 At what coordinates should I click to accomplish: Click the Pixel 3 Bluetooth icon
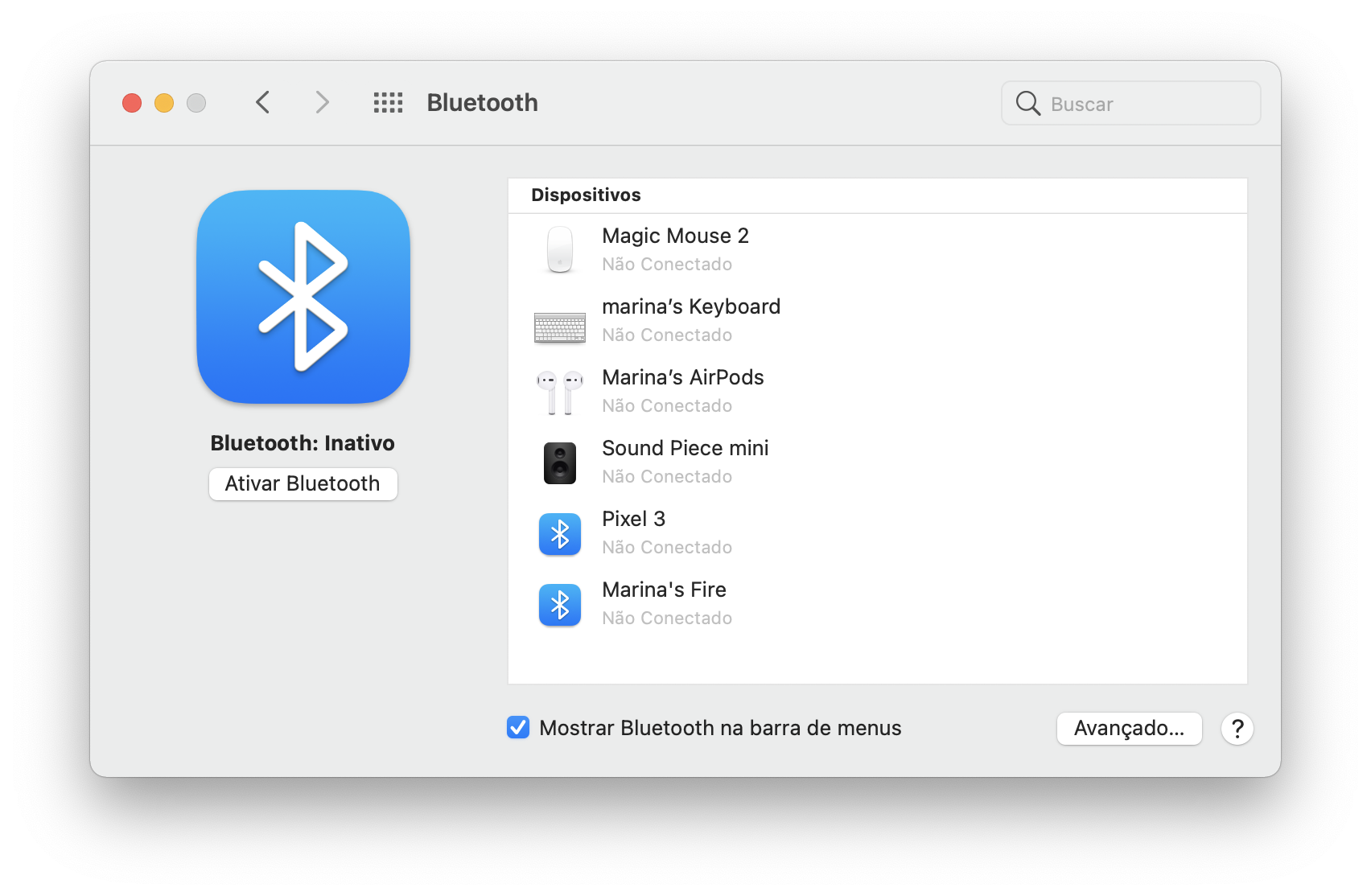tap(560, 533)
